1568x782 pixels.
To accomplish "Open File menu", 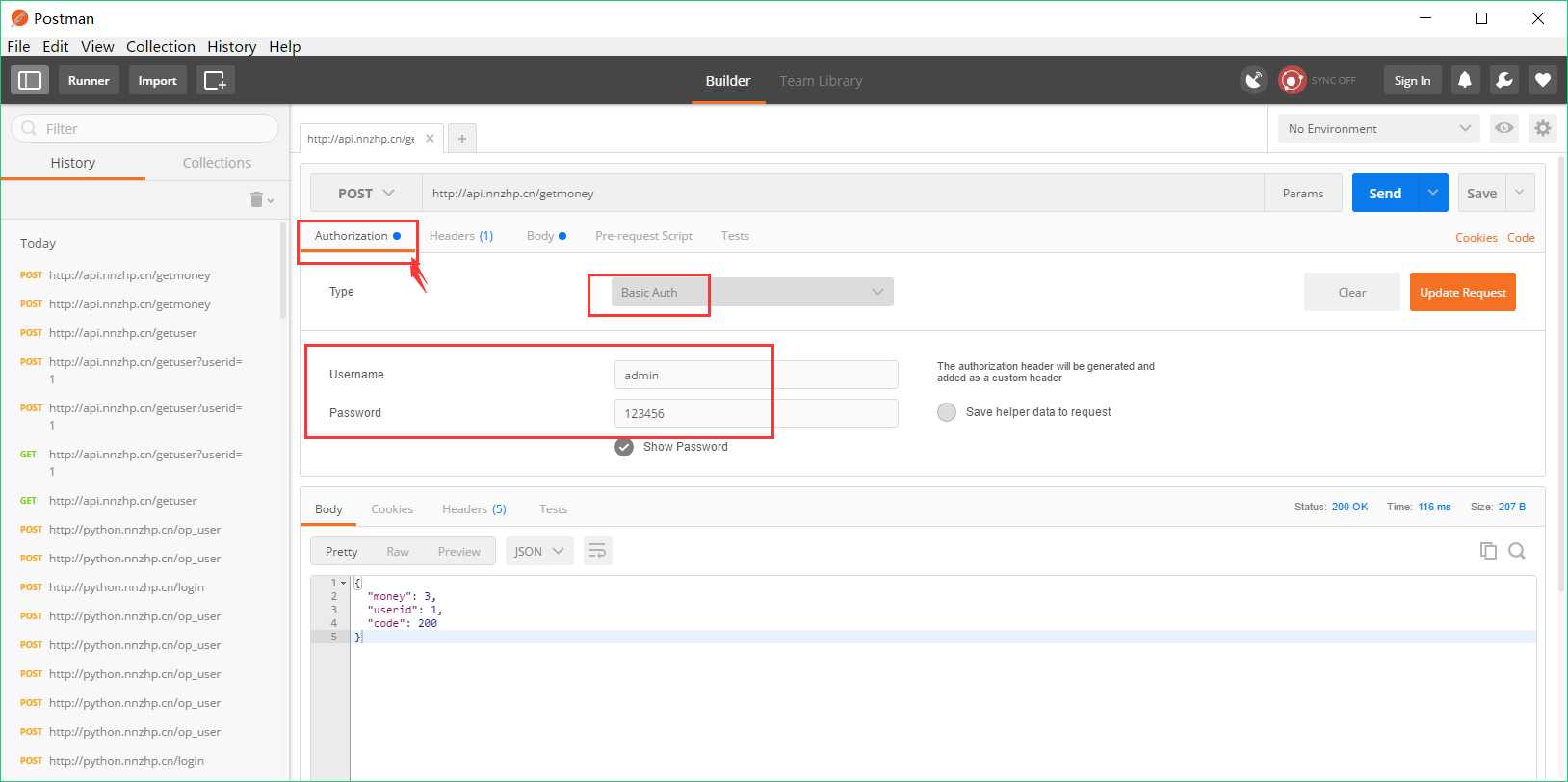I will coord(18,46).
